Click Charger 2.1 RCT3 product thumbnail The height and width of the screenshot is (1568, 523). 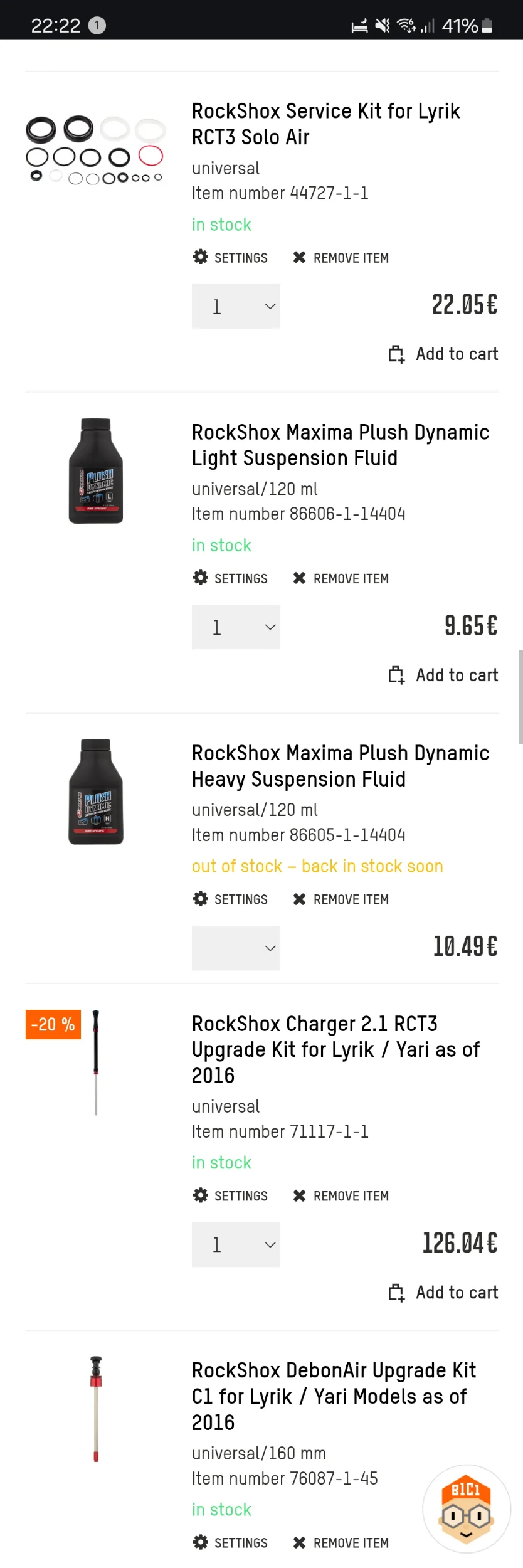coord(96,1062)
